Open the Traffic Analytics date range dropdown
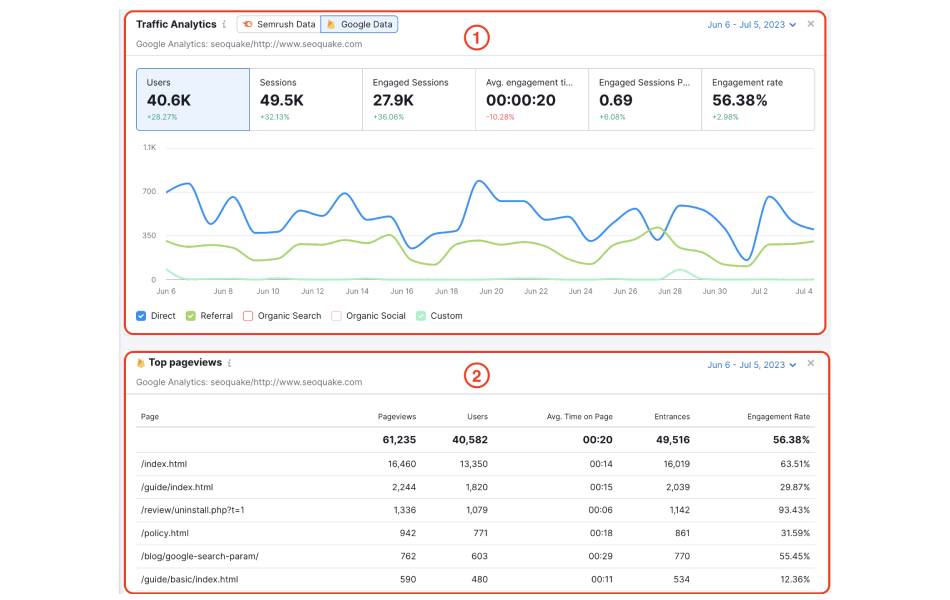The image size is (950, 600). (x=751, y=25)
